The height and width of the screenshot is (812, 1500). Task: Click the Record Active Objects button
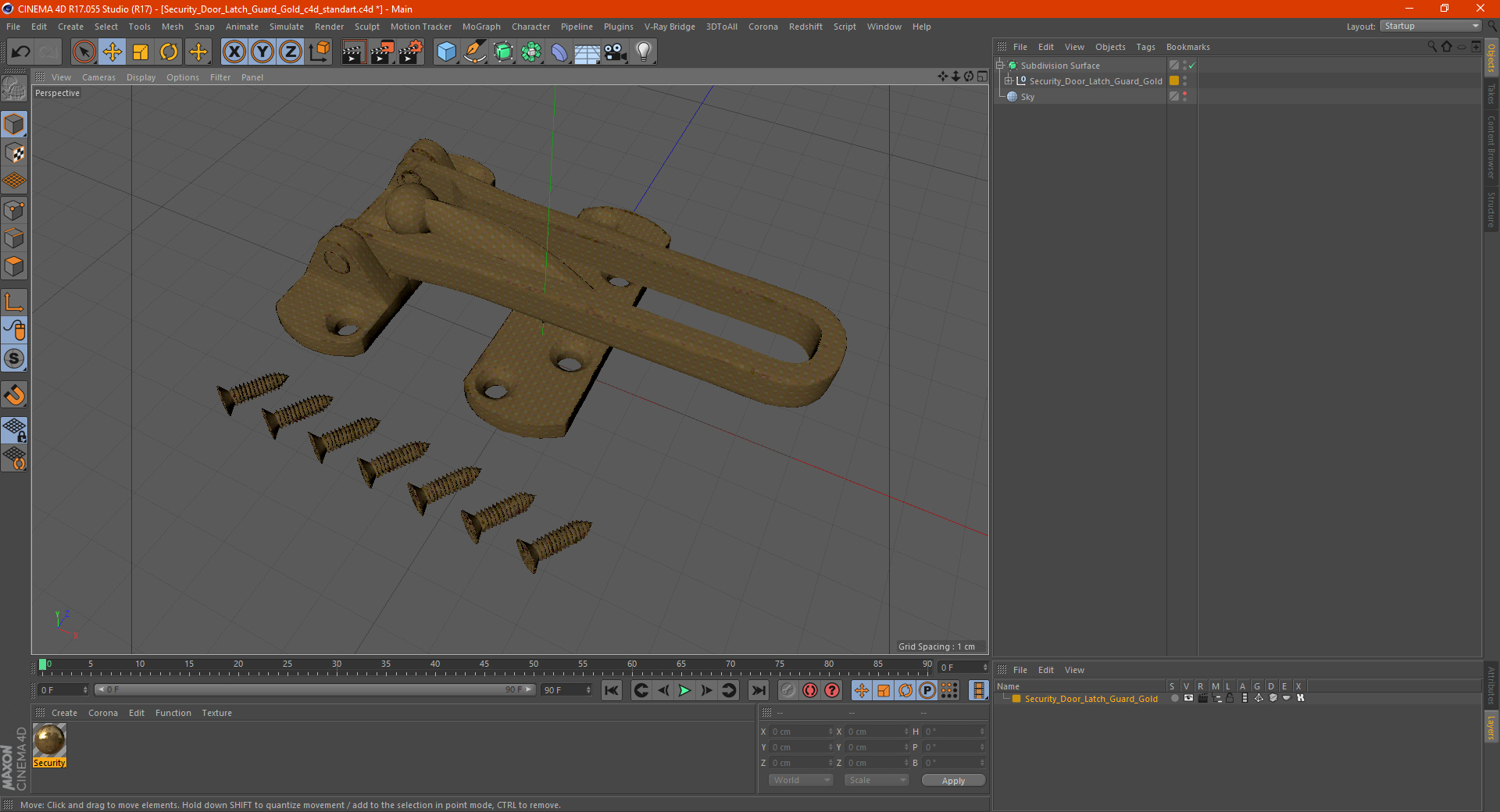click(x=788, y=690)
